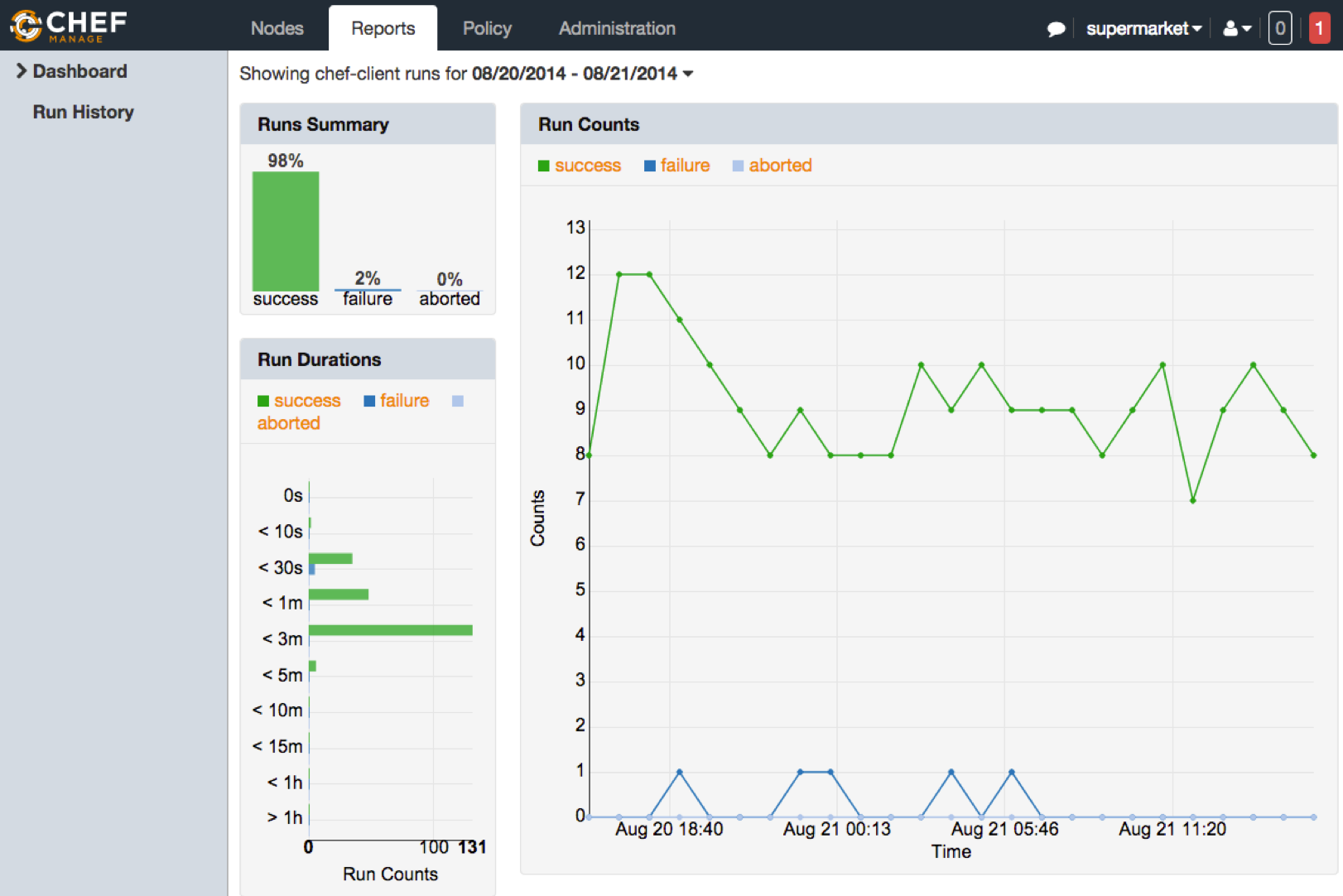Click the red notification badge showing 1
1343x896 pixels.
click(x=1319, y=29)
